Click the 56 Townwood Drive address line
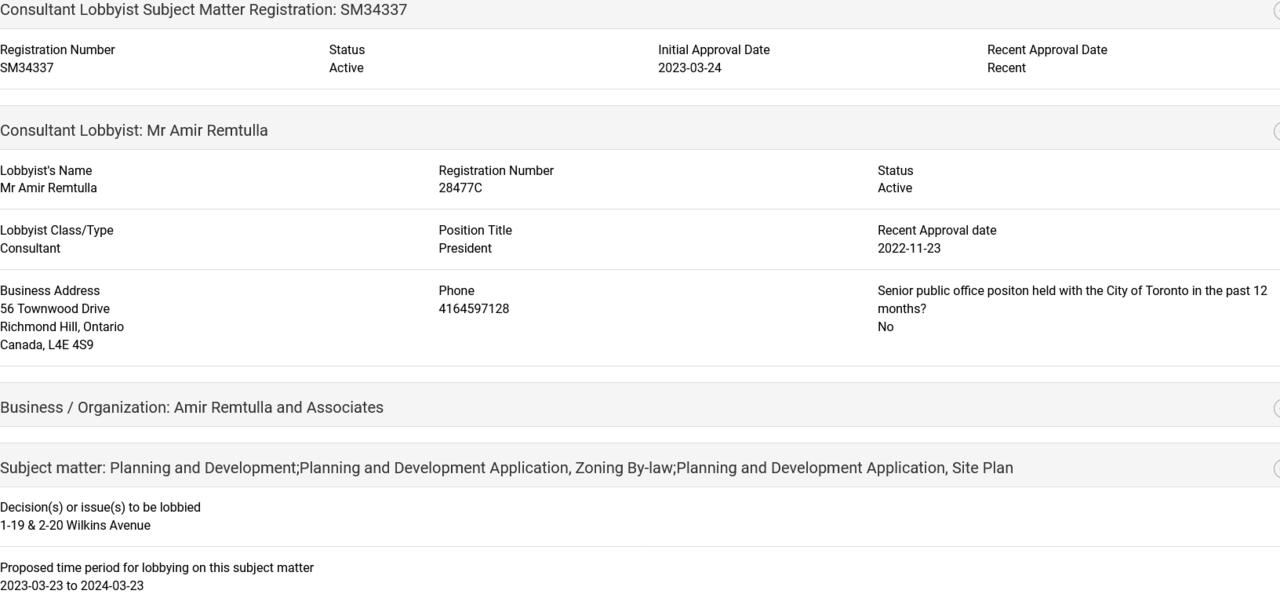The width and height of the screenshot is (1280, 605). [x=55, y=309]
